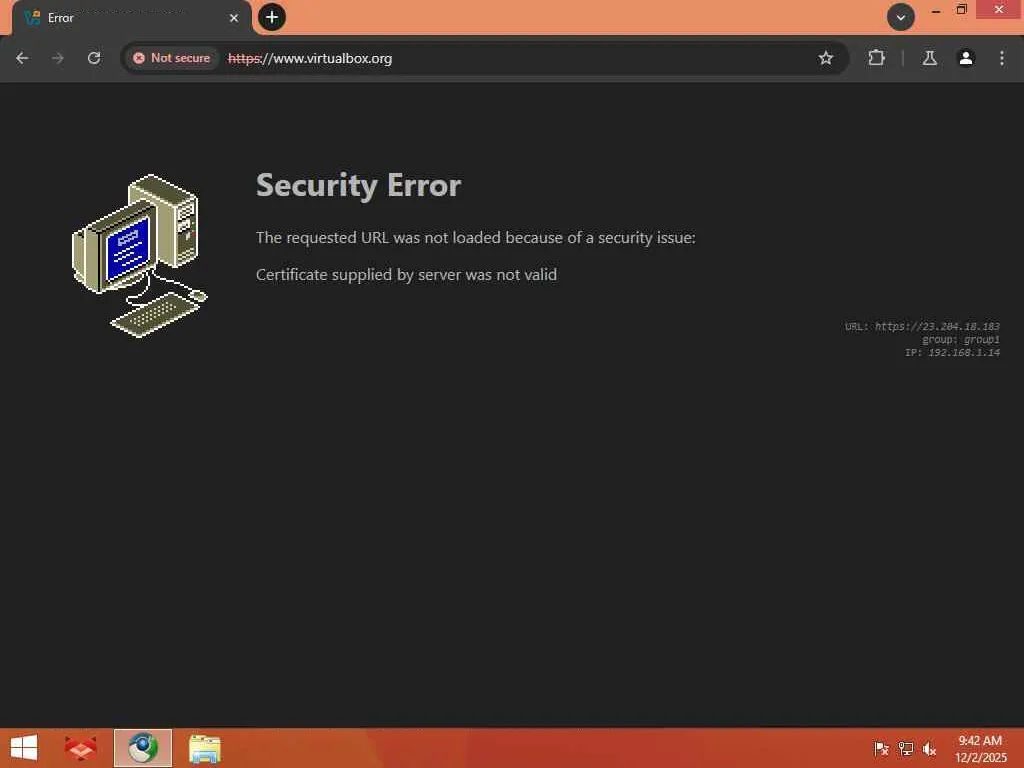Click the muted volume tray icon
The width and height of the screenshot is (1024, 768).
[929, 749]
